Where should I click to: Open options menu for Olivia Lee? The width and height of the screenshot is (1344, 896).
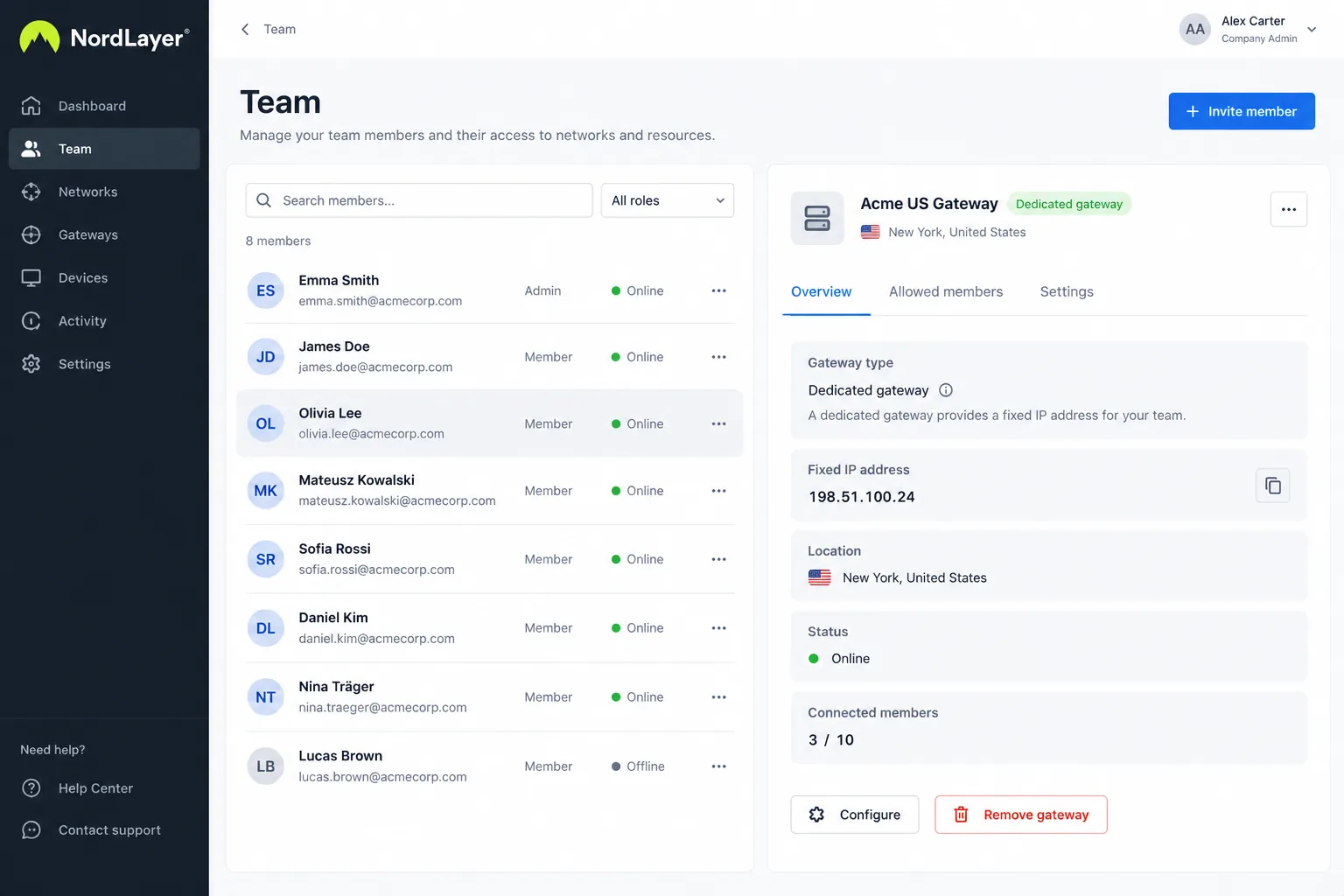coord(718,423)
